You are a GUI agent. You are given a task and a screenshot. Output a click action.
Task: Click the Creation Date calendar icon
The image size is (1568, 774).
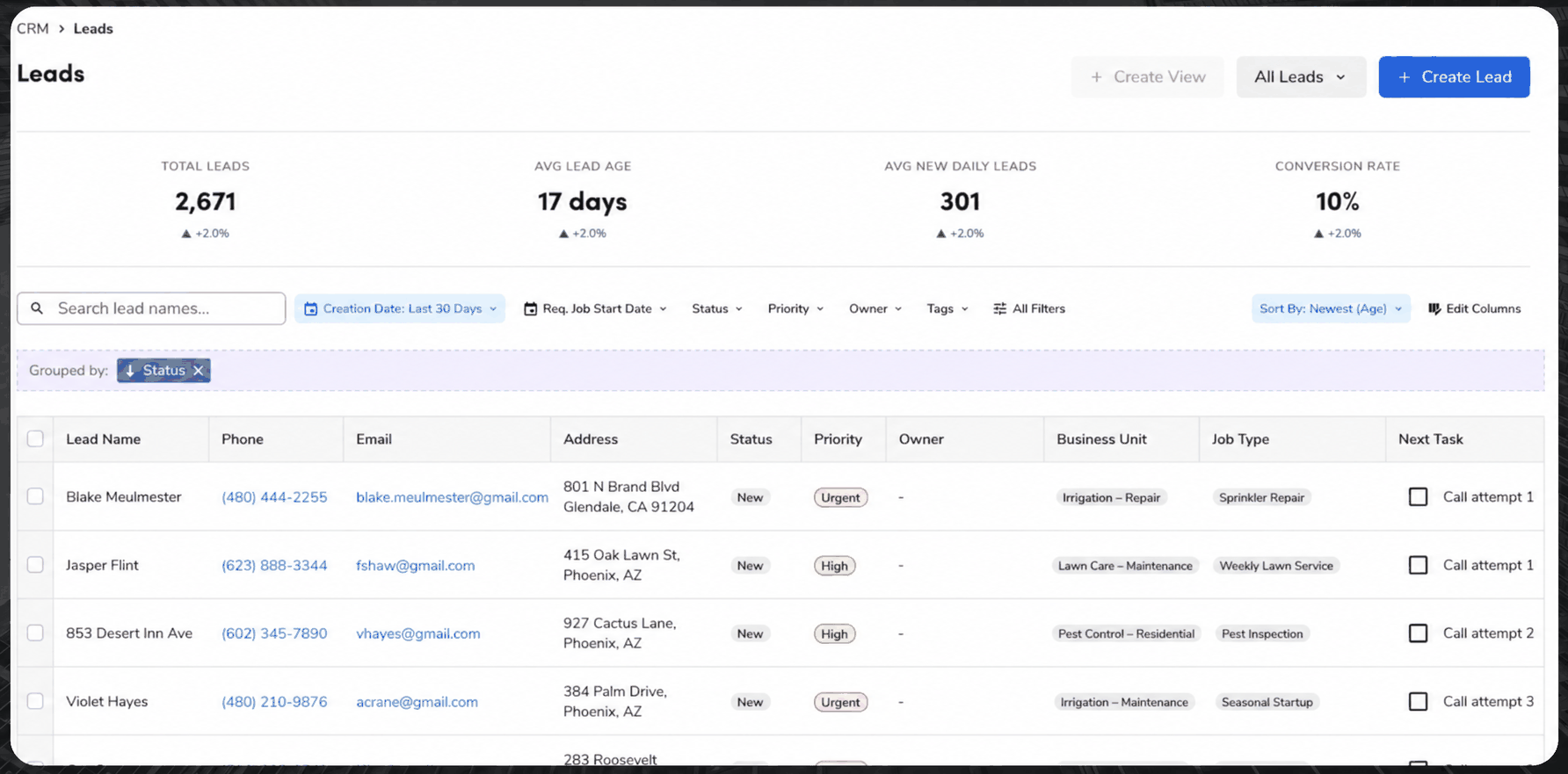click(310, 308)
